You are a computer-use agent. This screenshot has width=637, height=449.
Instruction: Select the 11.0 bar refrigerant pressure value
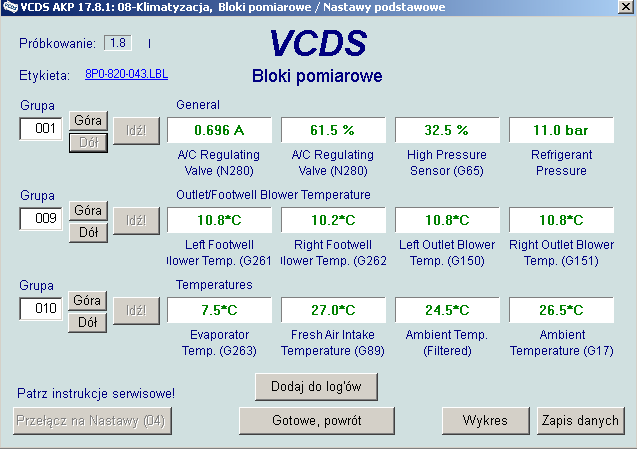[x=561, y=130]
